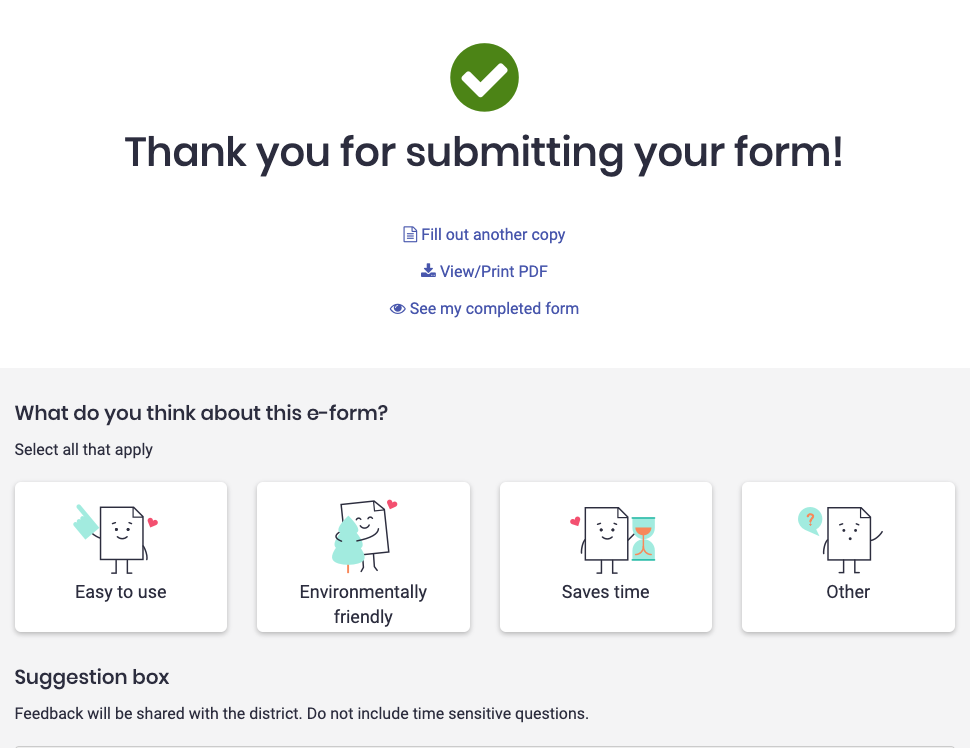Click the tree-hugging document illustration
This screenshot has width=970, height=748.
tap(364, 536)
